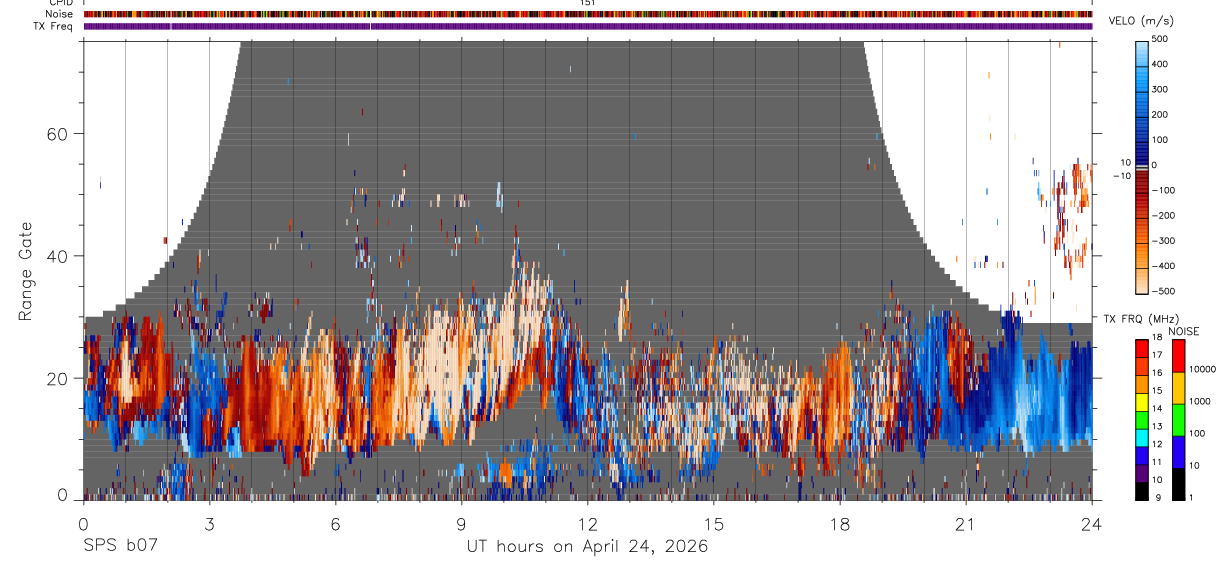
Task: Click the 3 tick on UT hours axis
Action: 209,523
